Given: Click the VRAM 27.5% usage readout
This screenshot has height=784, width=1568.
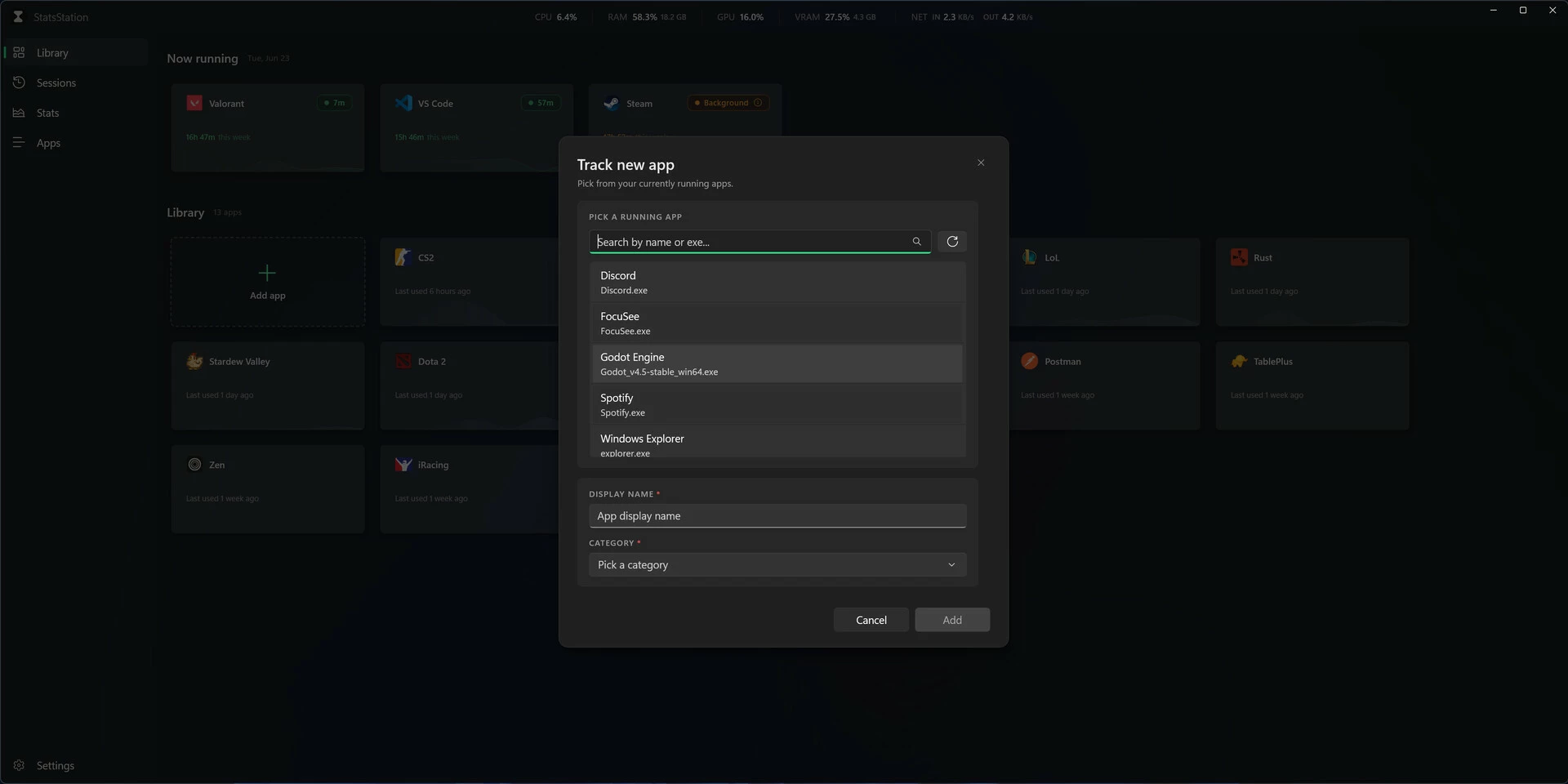Looking at the screenshot, I should coord(835,16).
